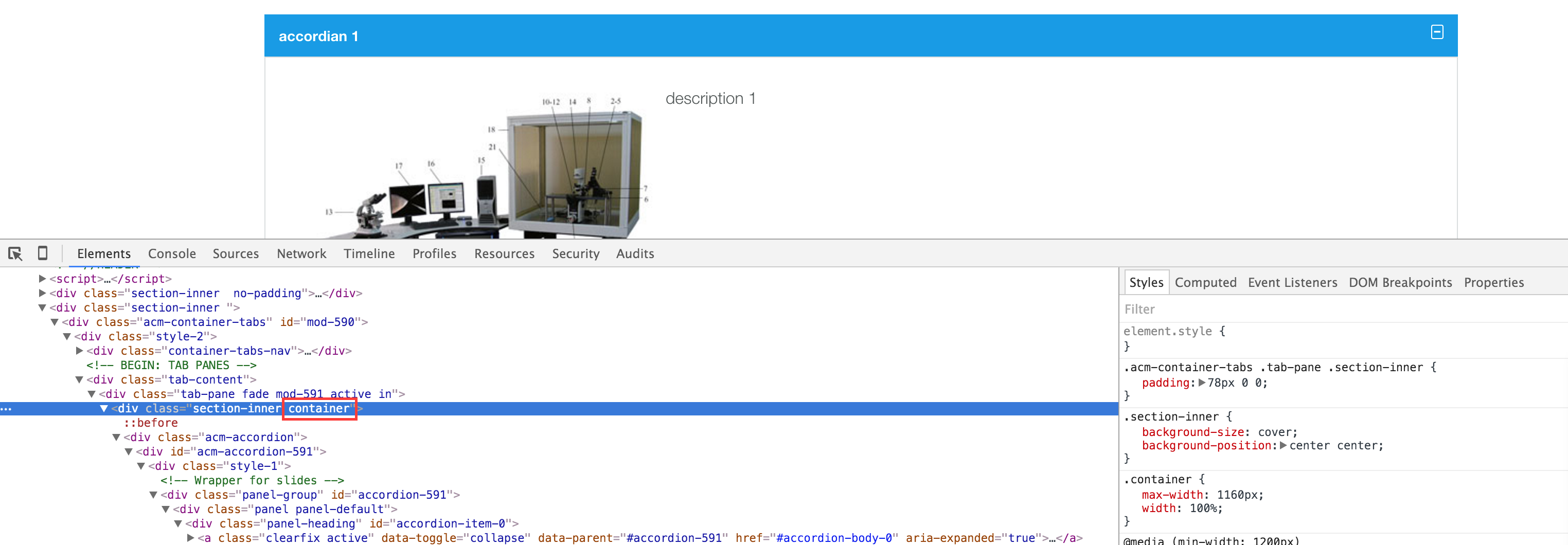Select the BEGIN: TAB PANES comment
The height and width of the screenshot is (545, 1568).
172,366
